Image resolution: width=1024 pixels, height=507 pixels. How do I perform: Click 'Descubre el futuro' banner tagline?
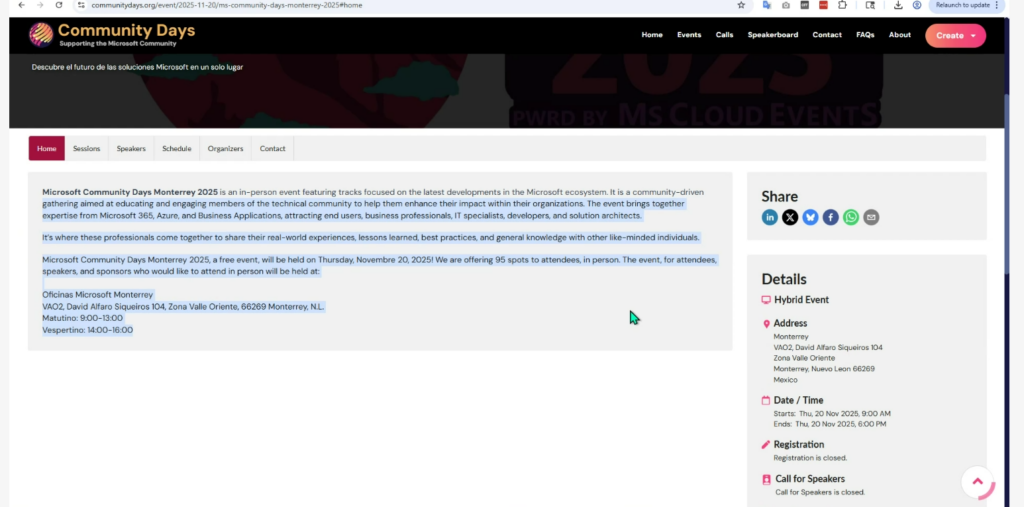tap(137, 67)
